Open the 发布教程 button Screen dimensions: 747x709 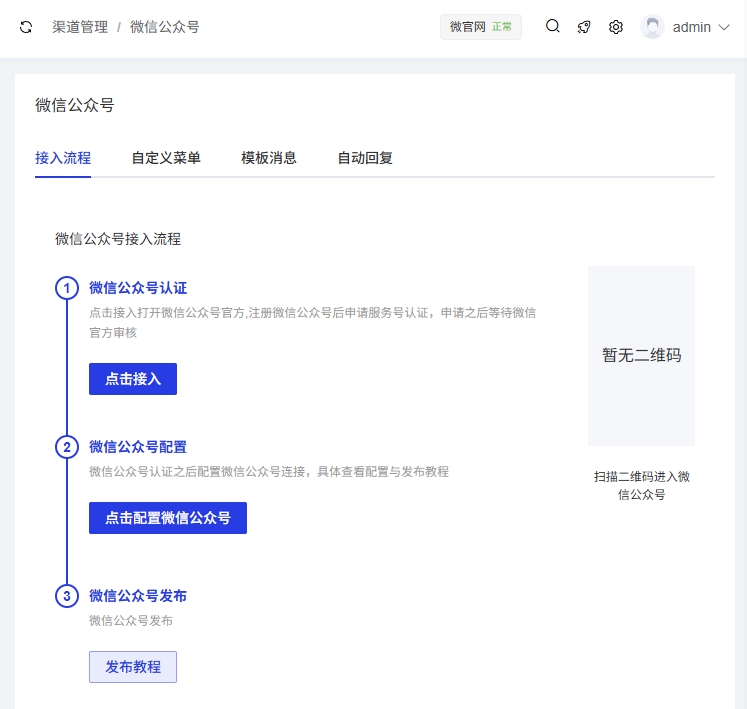[133, 667]
